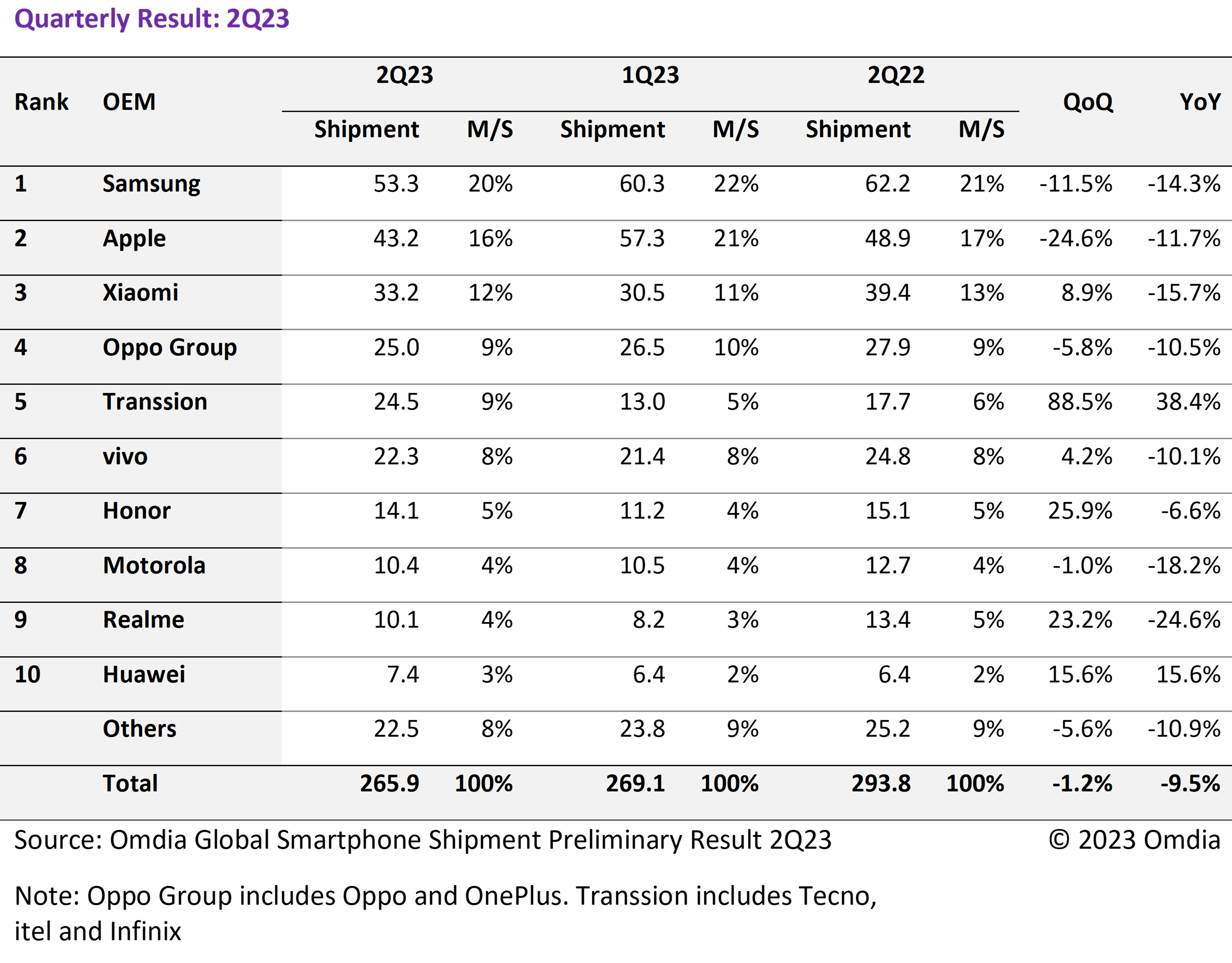Select Apple 2Q22 shipment 48.9

point(888,238)
